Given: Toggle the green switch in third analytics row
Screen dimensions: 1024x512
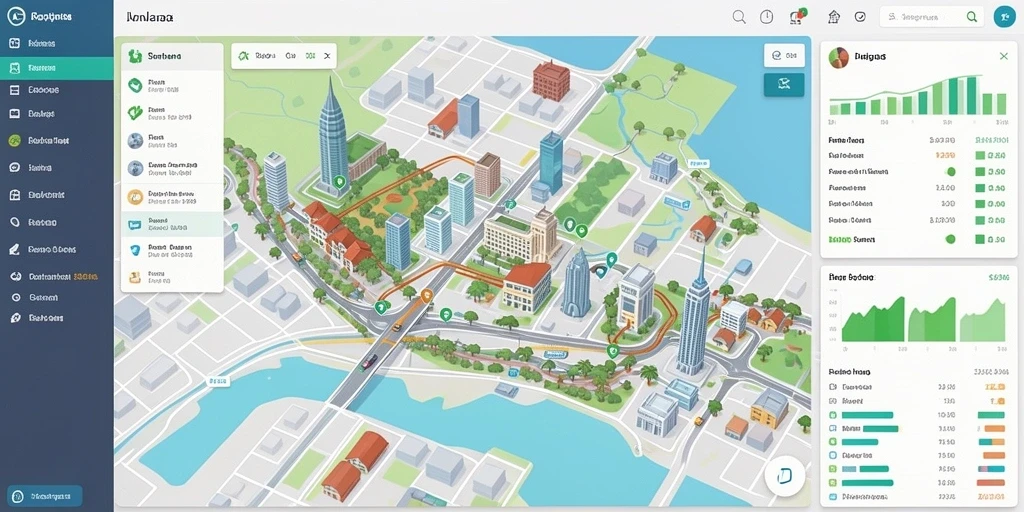Looking at the screenshot, I should click(x=951, y=172).
